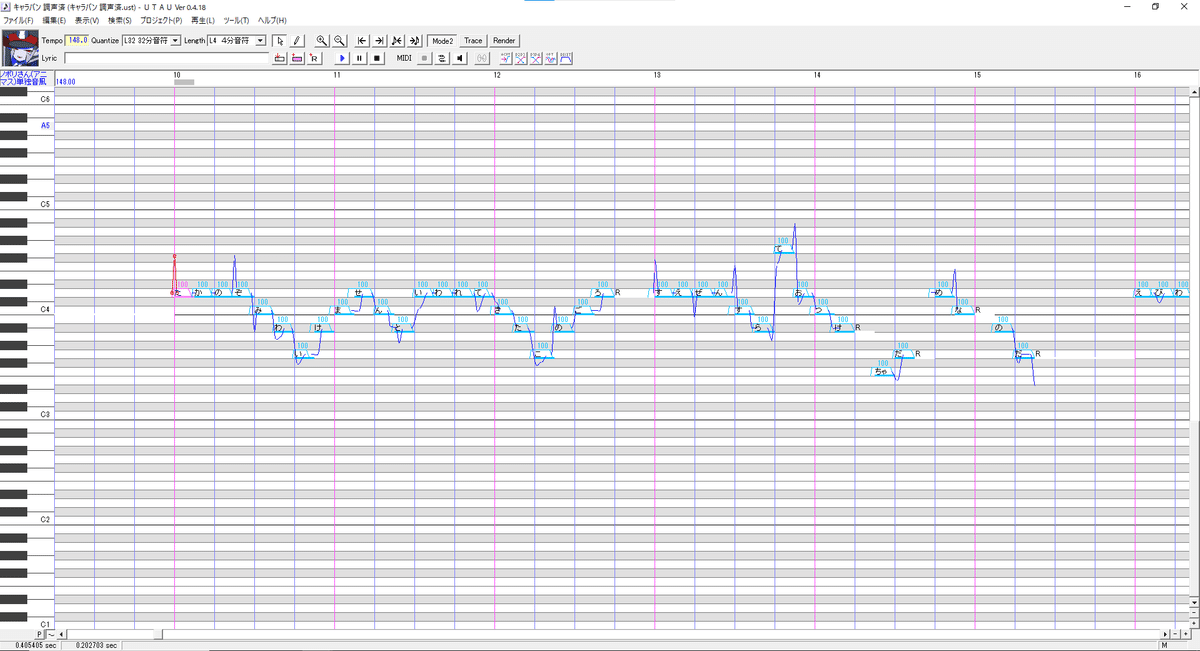Click horizontal zoom minus button
Viewport: 1200px width, 651px height.
pyautogui.click(x=1176, y=634)
